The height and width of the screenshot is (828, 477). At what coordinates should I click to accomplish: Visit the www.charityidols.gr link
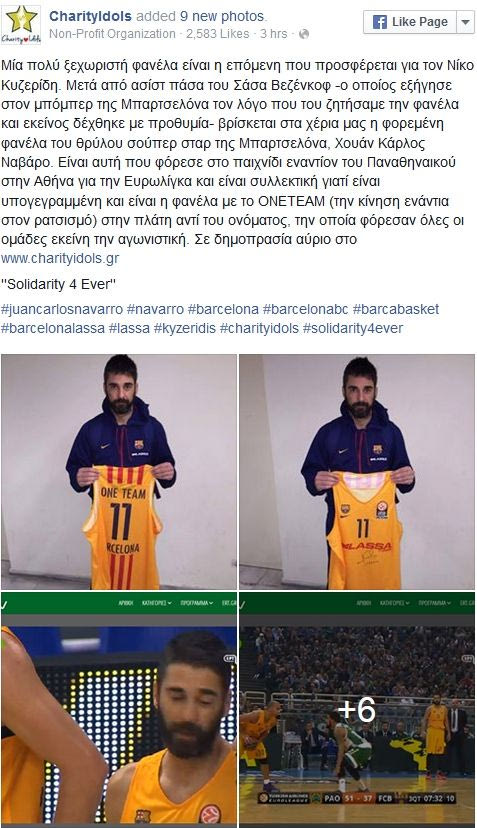coord(60,259)
